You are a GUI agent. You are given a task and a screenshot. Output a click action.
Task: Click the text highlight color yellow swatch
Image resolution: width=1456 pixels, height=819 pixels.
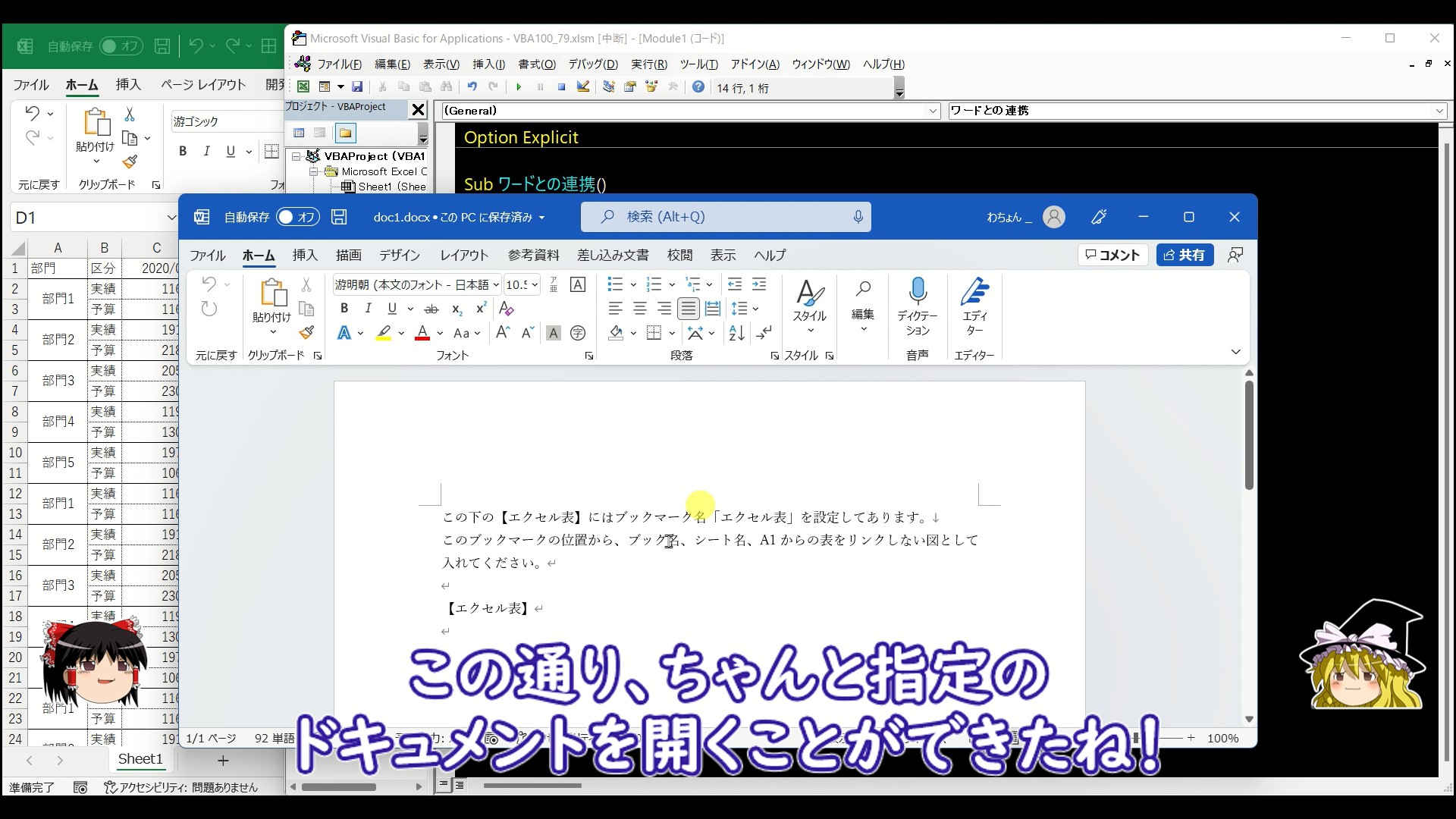(x=384, y=333)
